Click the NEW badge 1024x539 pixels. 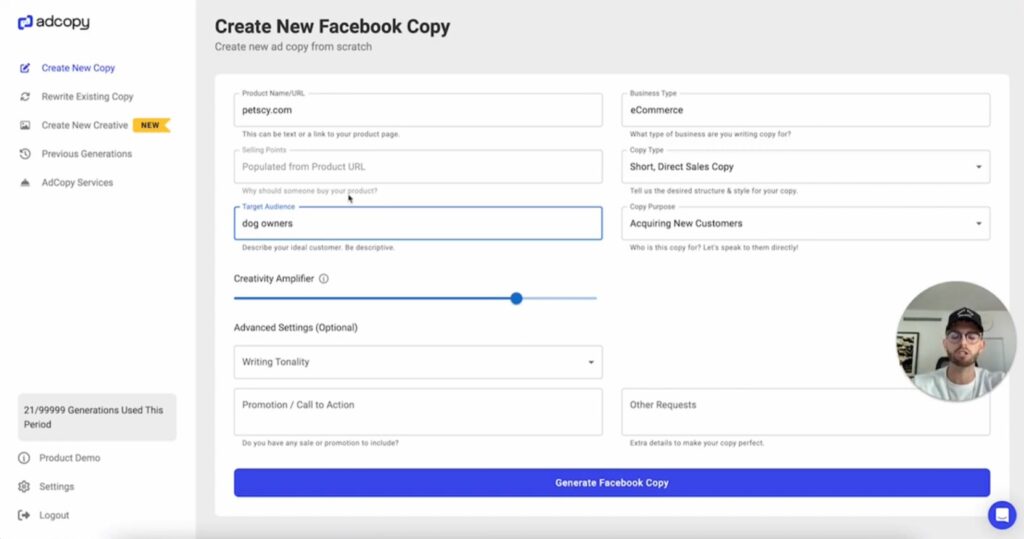(x=151, y=125)
